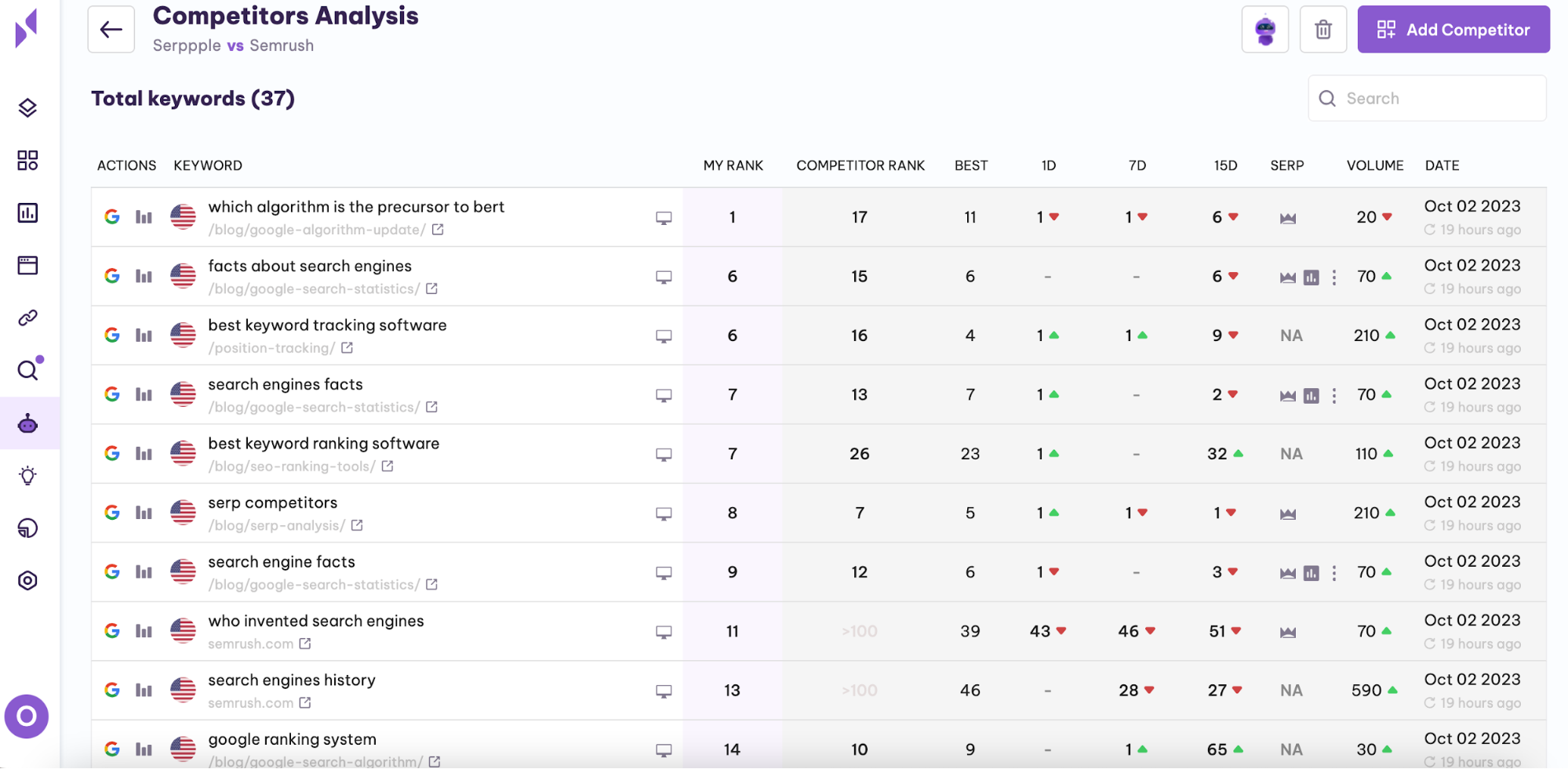
Task: Click Google icon for 'search engines facts'
Action: point(112,394)
